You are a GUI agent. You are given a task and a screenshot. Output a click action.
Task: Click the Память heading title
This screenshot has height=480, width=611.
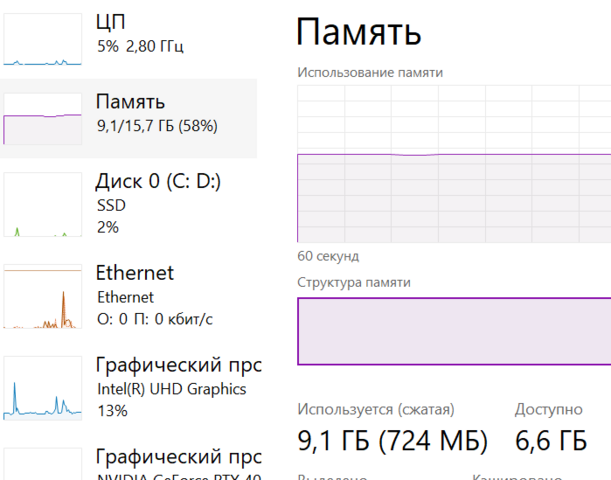pyautogui.click(x=360, y=33)
